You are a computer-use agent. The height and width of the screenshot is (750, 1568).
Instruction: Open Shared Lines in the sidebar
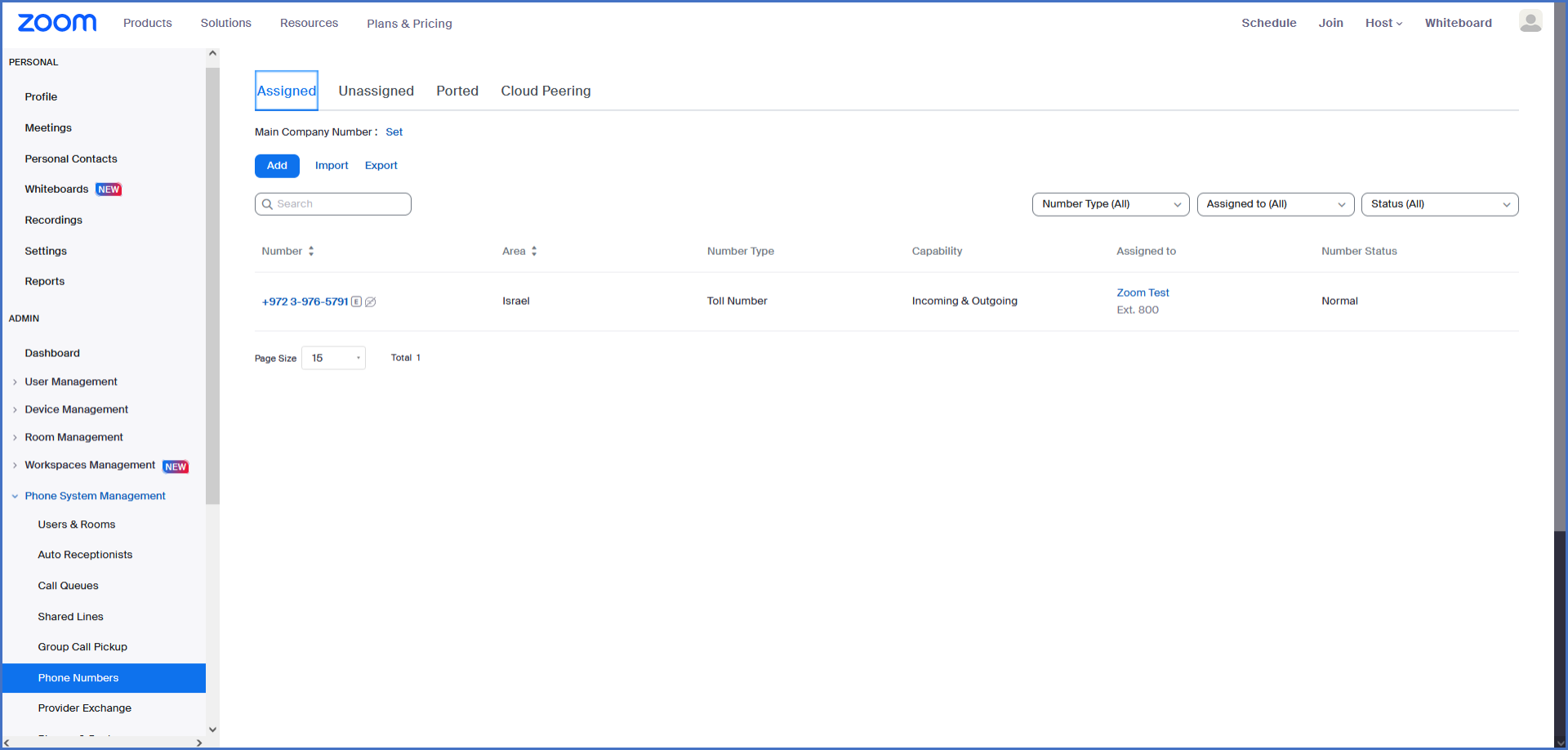pyautogui.click(x=70, y=617)
